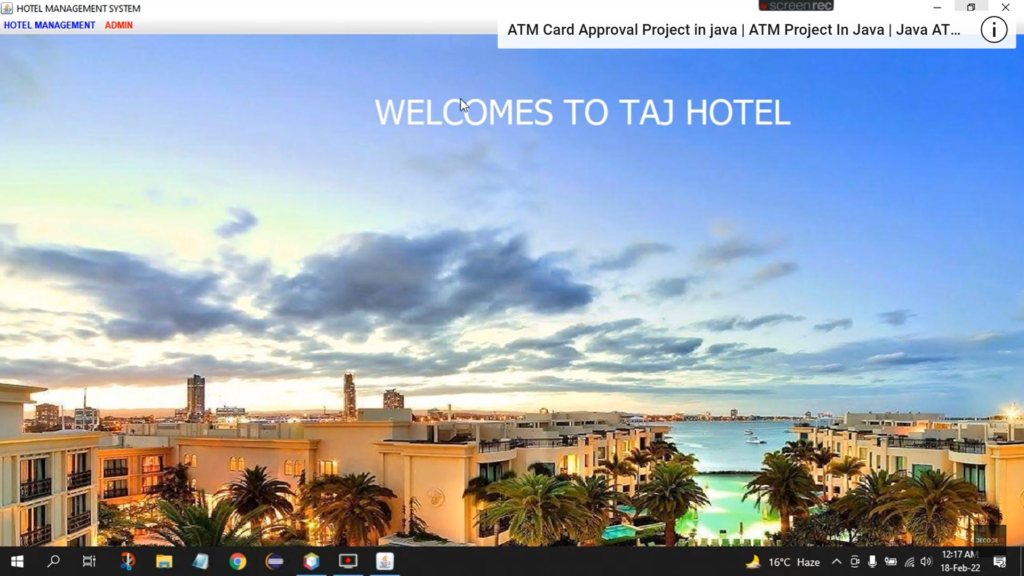Open the HOTEL MANAGEMENT menu

coord(50,25)
